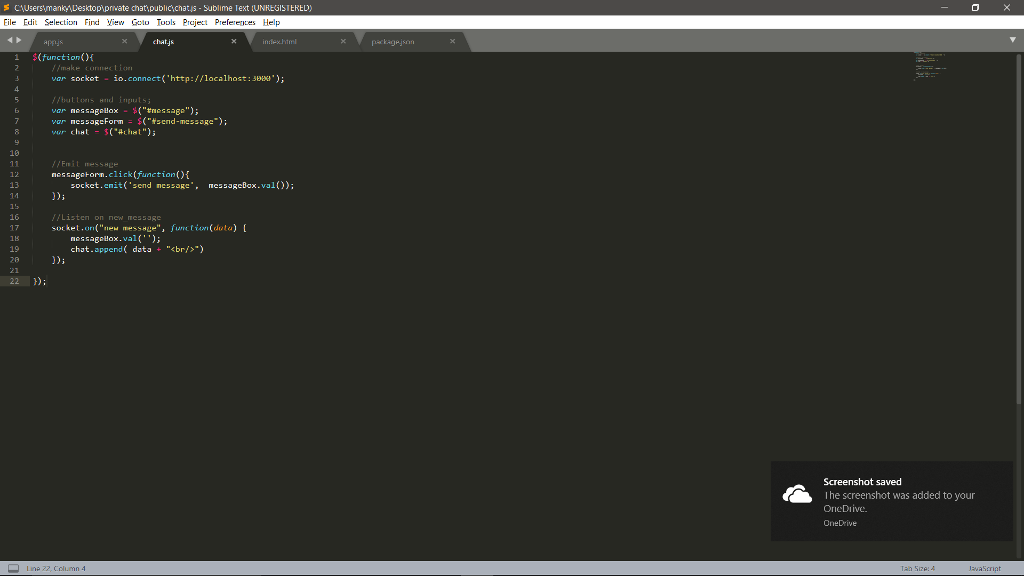Click the OneDrive cloud icon in notification
The image size is (1024, 576).
[x=796, y=493]
